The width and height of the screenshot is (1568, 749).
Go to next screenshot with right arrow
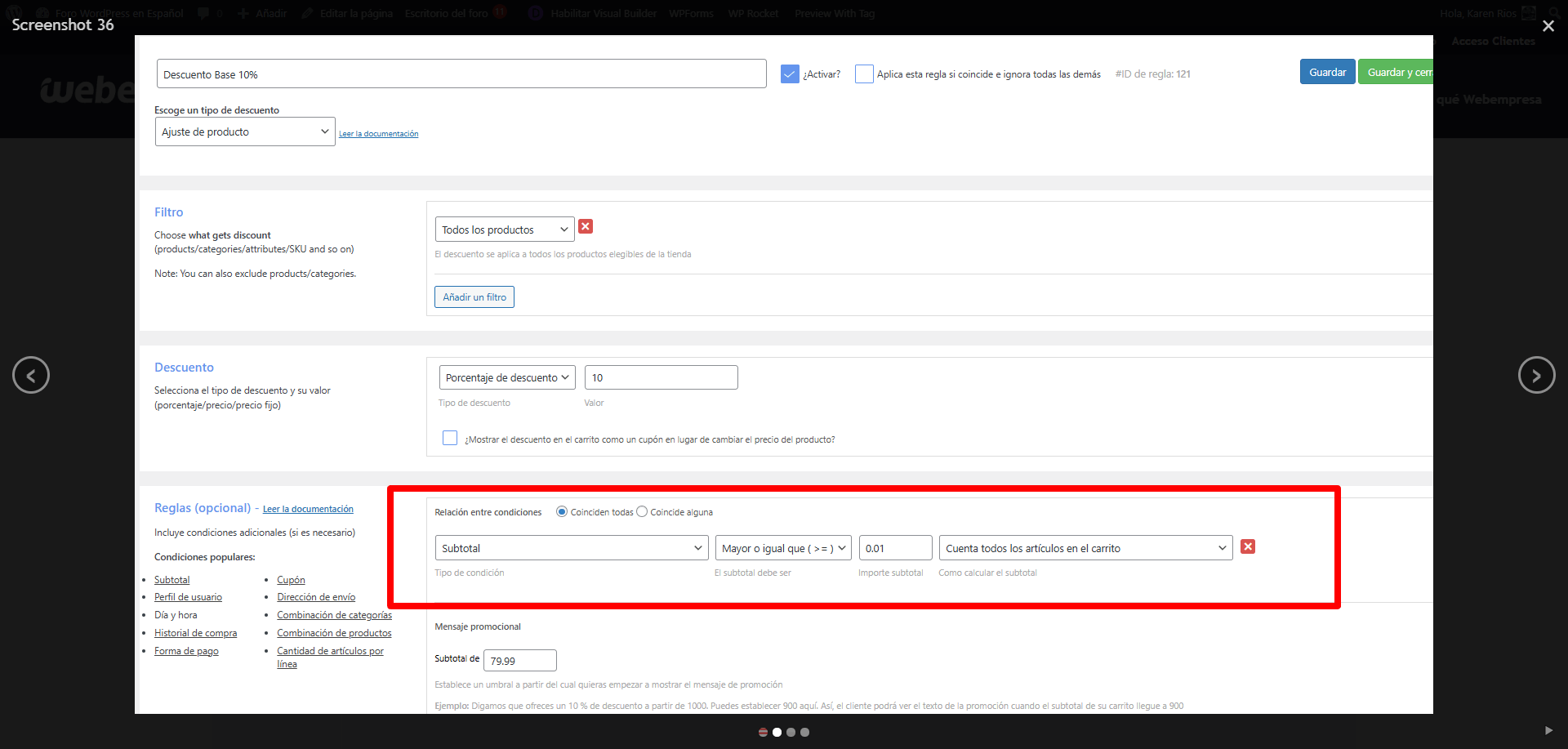tap(1536, 375)
